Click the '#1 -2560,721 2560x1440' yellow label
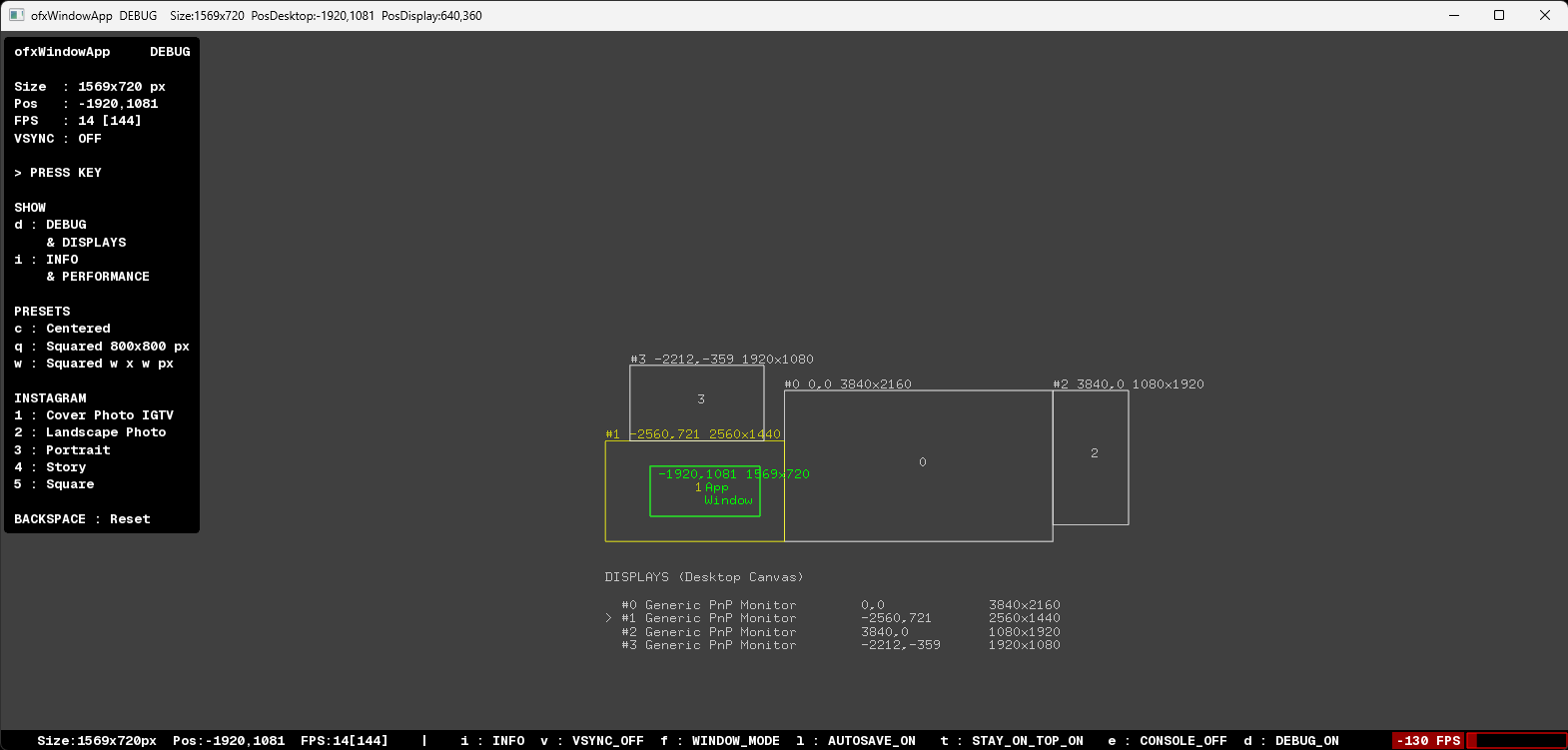Image resolution: width=1568 pixels, height=750 pixels. coord(693,434)
